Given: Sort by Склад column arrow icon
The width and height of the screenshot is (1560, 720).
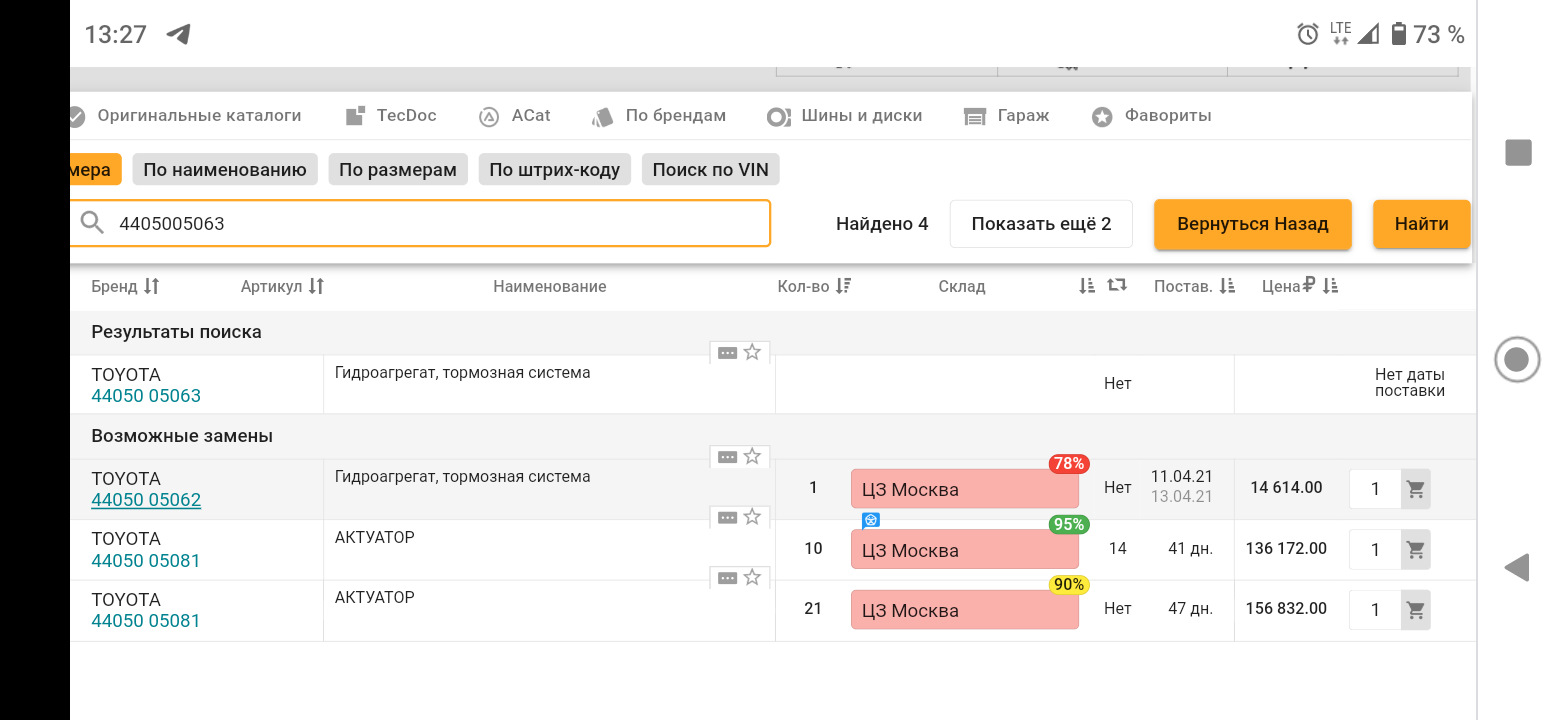Looking at the screenshot, I should coord(1088,286).
